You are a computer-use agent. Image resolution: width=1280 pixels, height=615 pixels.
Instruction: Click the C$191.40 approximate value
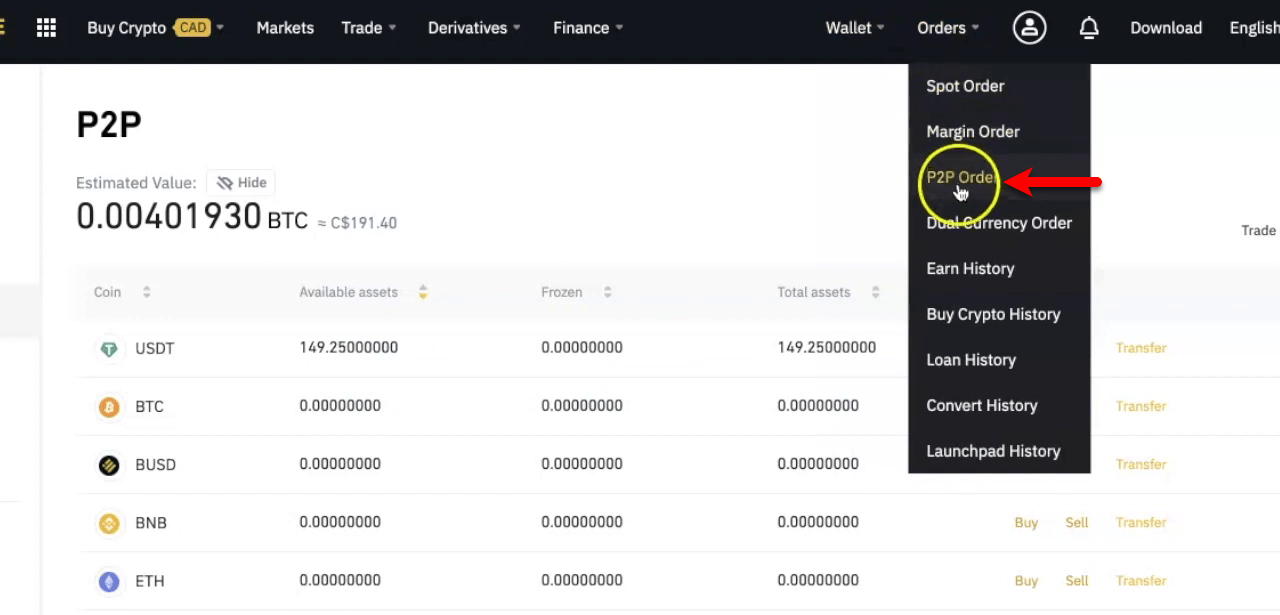click(364, 223)
